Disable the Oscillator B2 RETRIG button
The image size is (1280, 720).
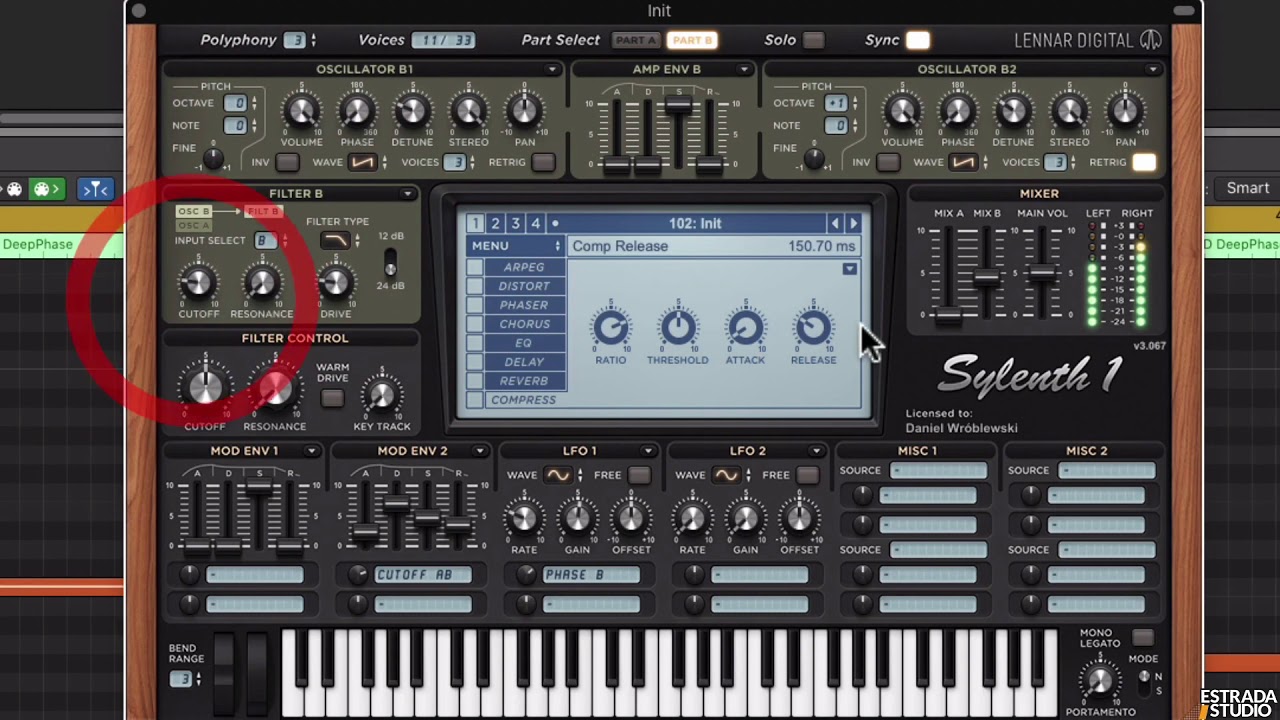point(1144,162)
